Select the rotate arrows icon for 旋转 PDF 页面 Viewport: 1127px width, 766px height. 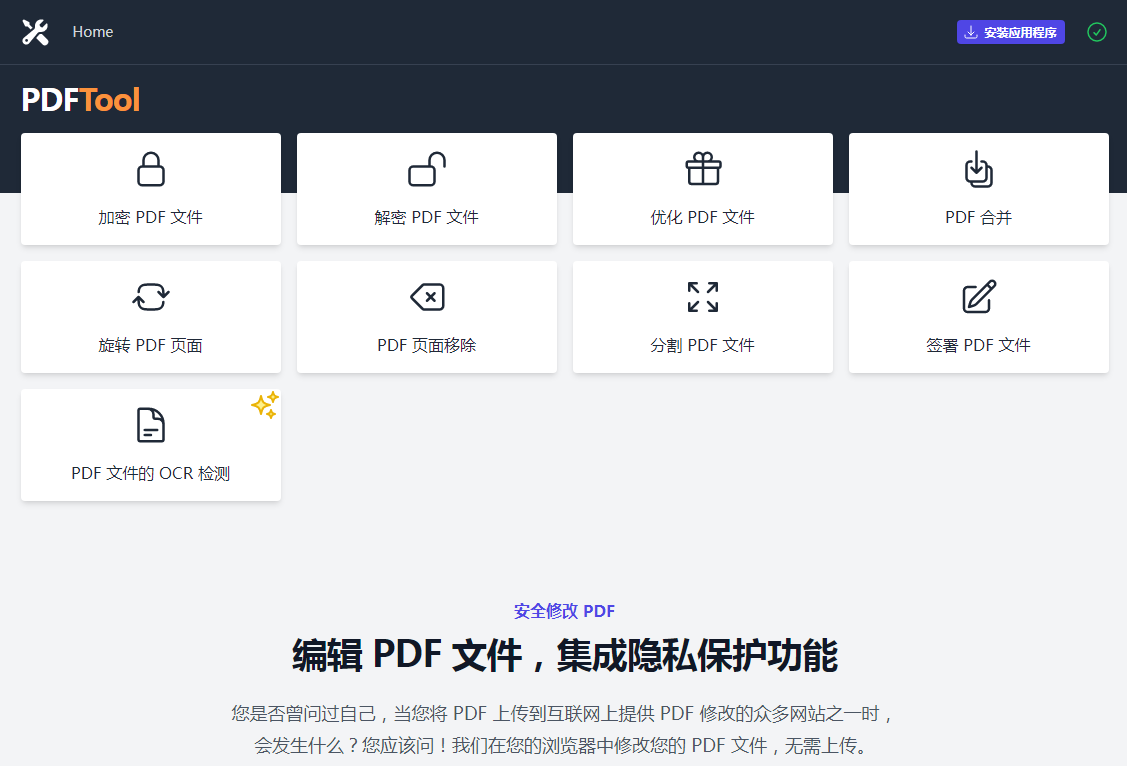pos(150,297)
